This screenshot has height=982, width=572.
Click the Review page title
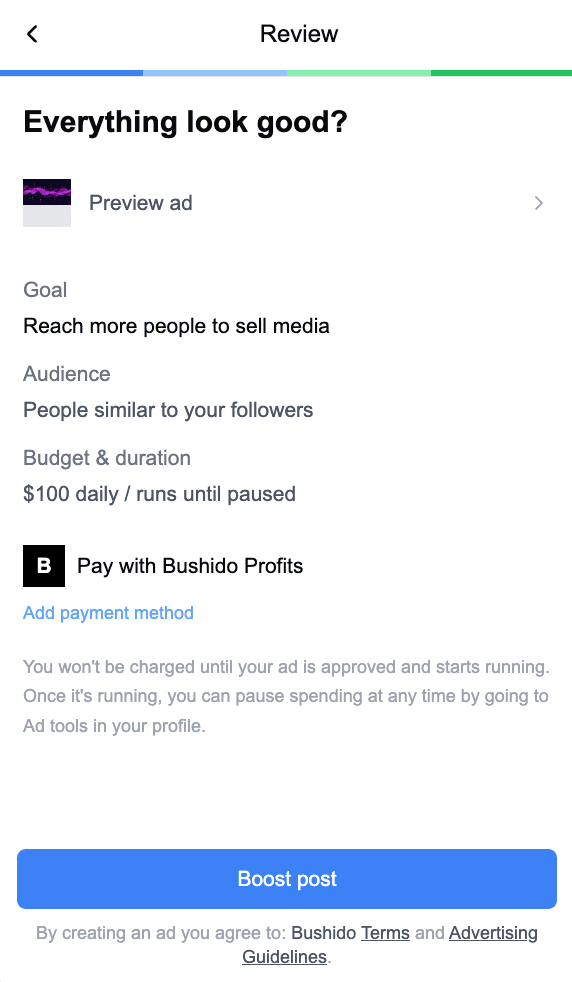click(x=299, y=34)
